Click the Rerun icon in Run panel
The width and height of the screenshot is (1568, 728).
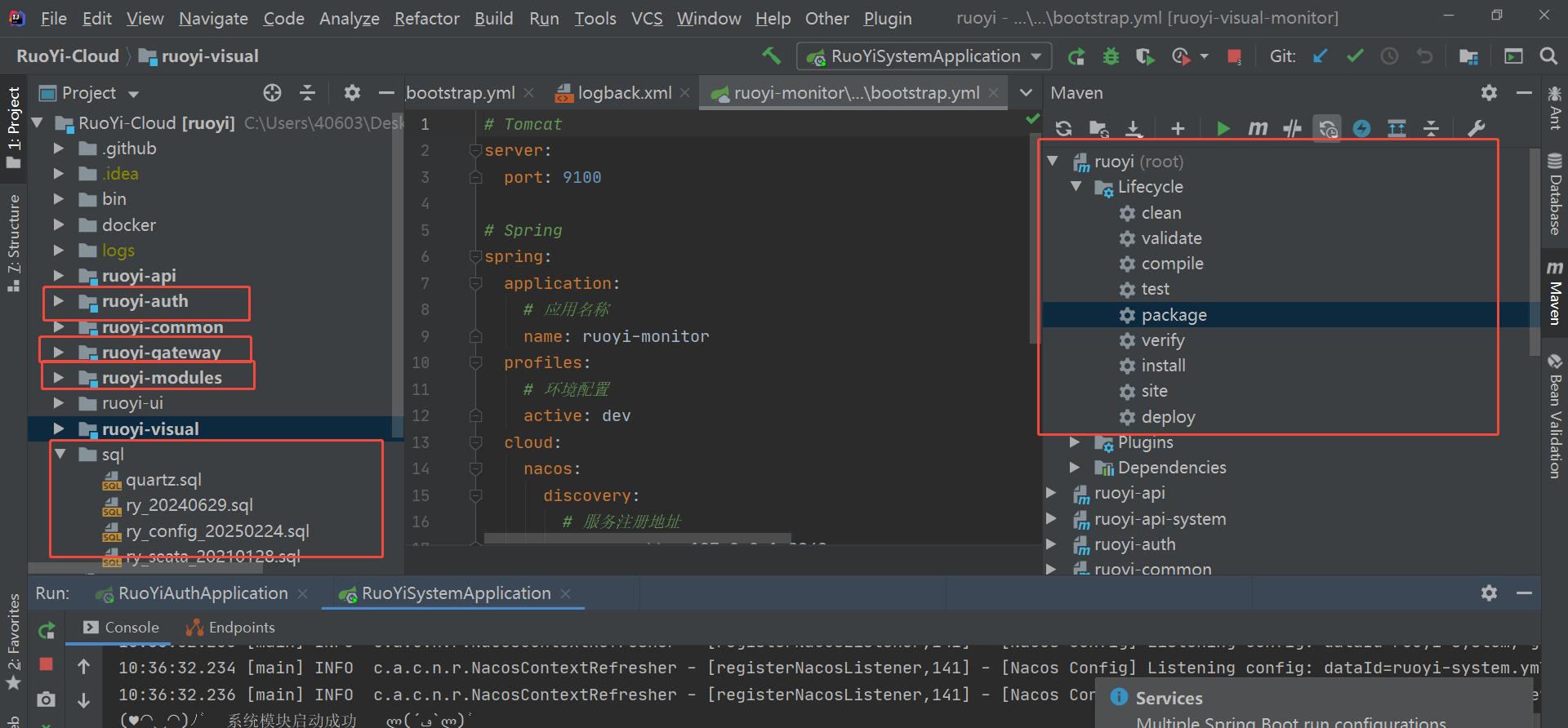47,630
